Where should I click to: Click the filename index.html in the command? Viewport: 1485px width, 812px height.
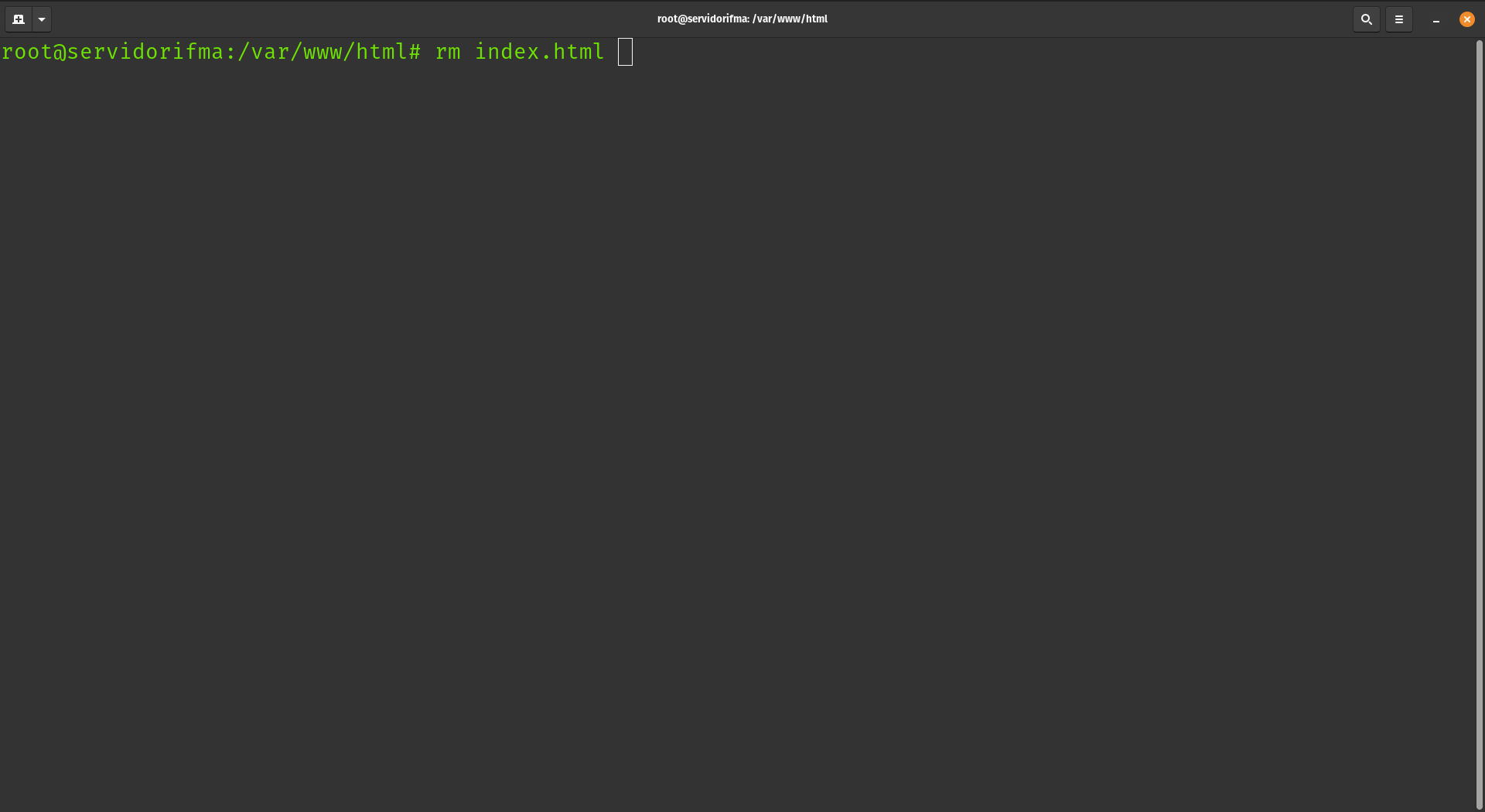coord(539,52)
